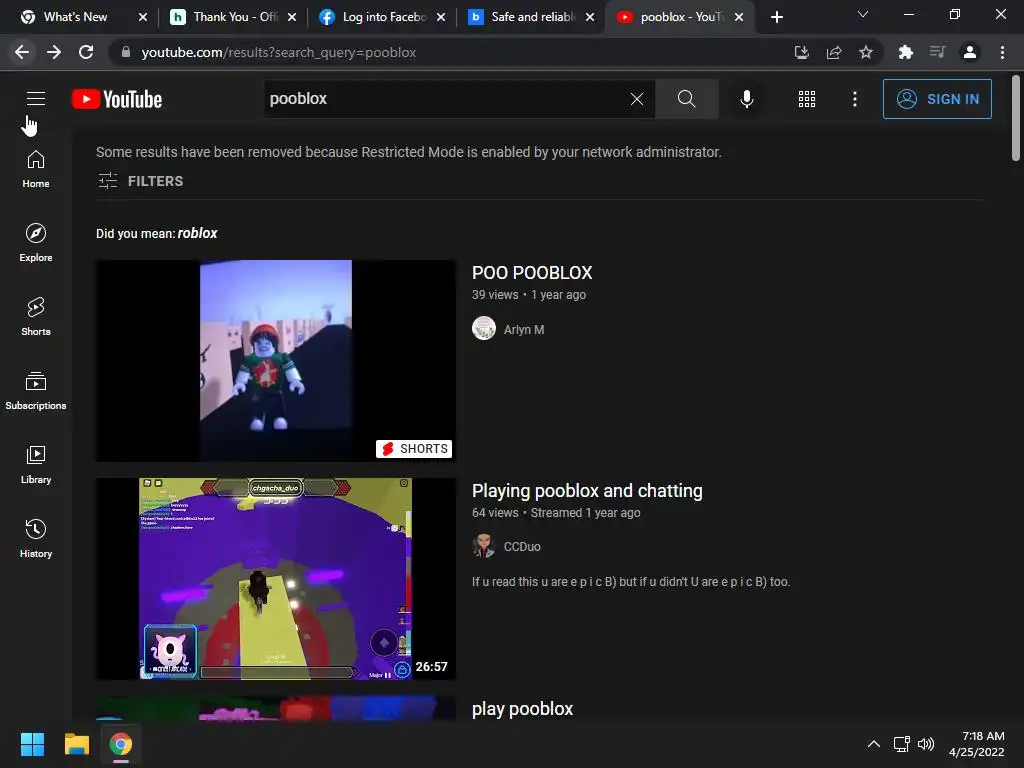This screenshot has width=1024, height=768.
Task: Go back in the browser
Action: (22, 52)
